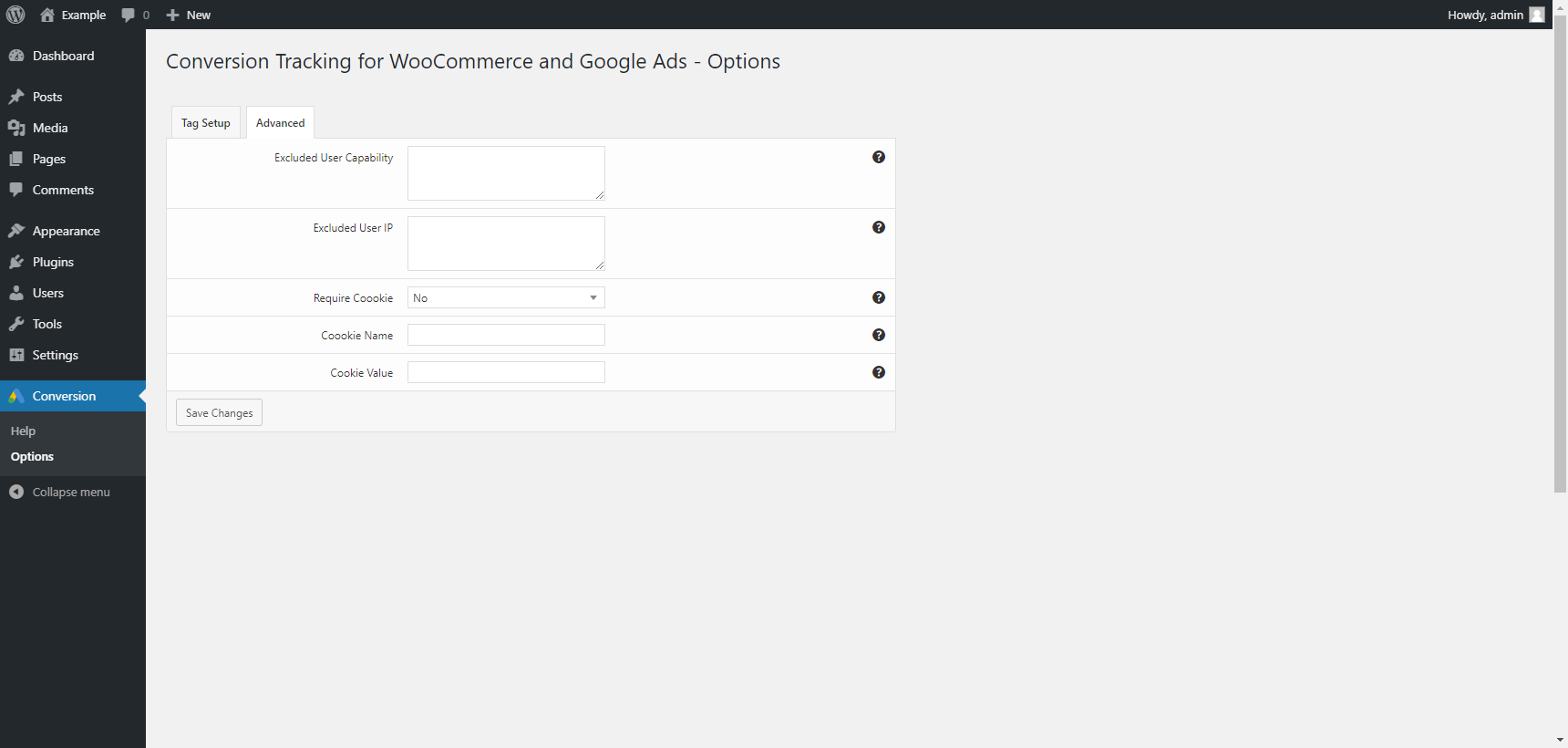Click the Collapse menu label
The width and height of the screenshot is (1568, 748).
pyautogui.click(x=71, y=492)
